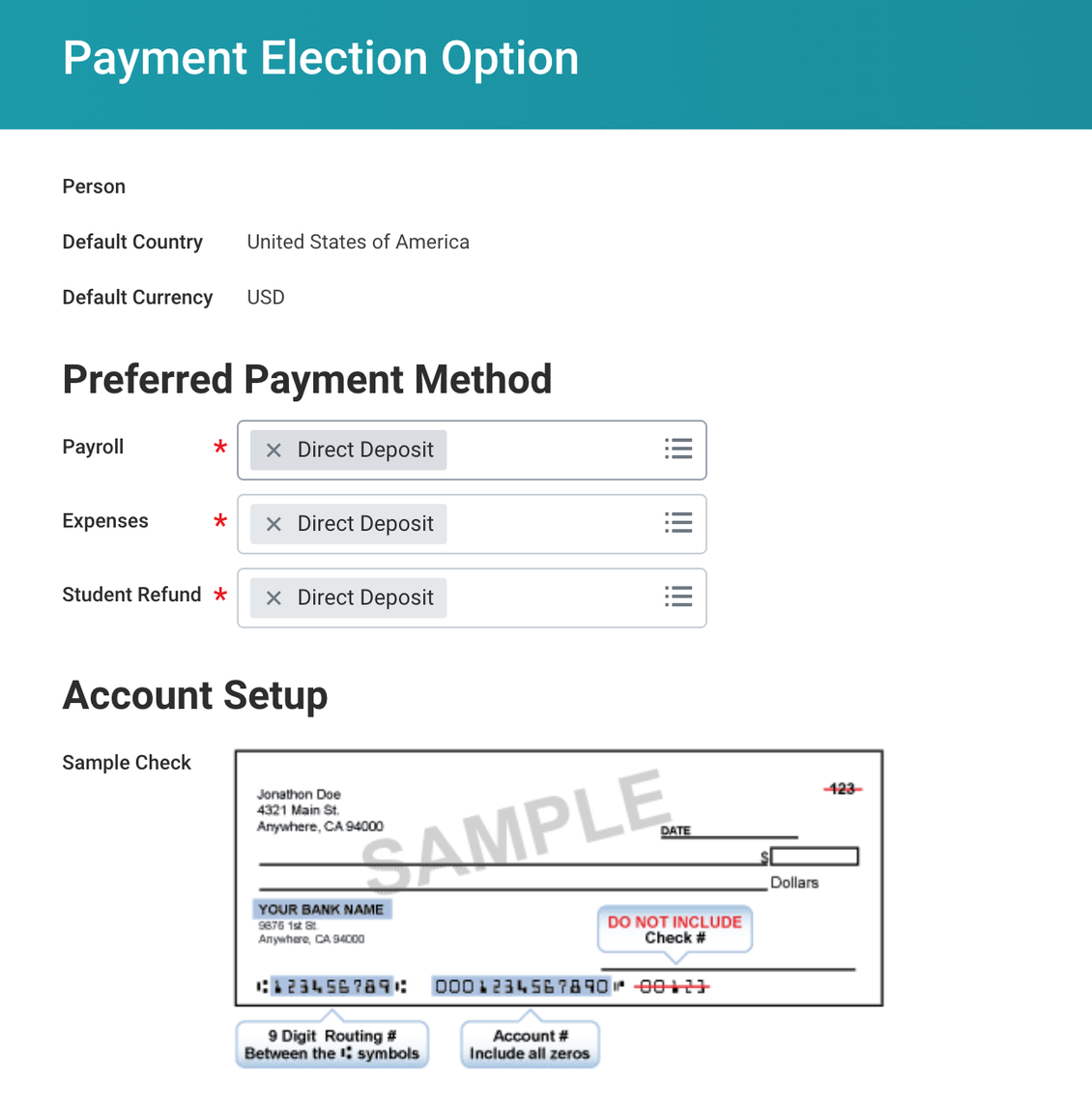Remove Direct Deposit from Student Refund field

click(x=272, y=597)
